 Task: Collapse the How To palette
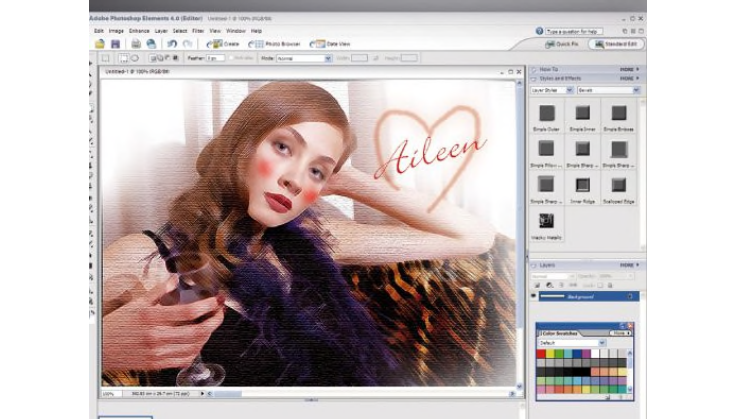pos(533,69)
